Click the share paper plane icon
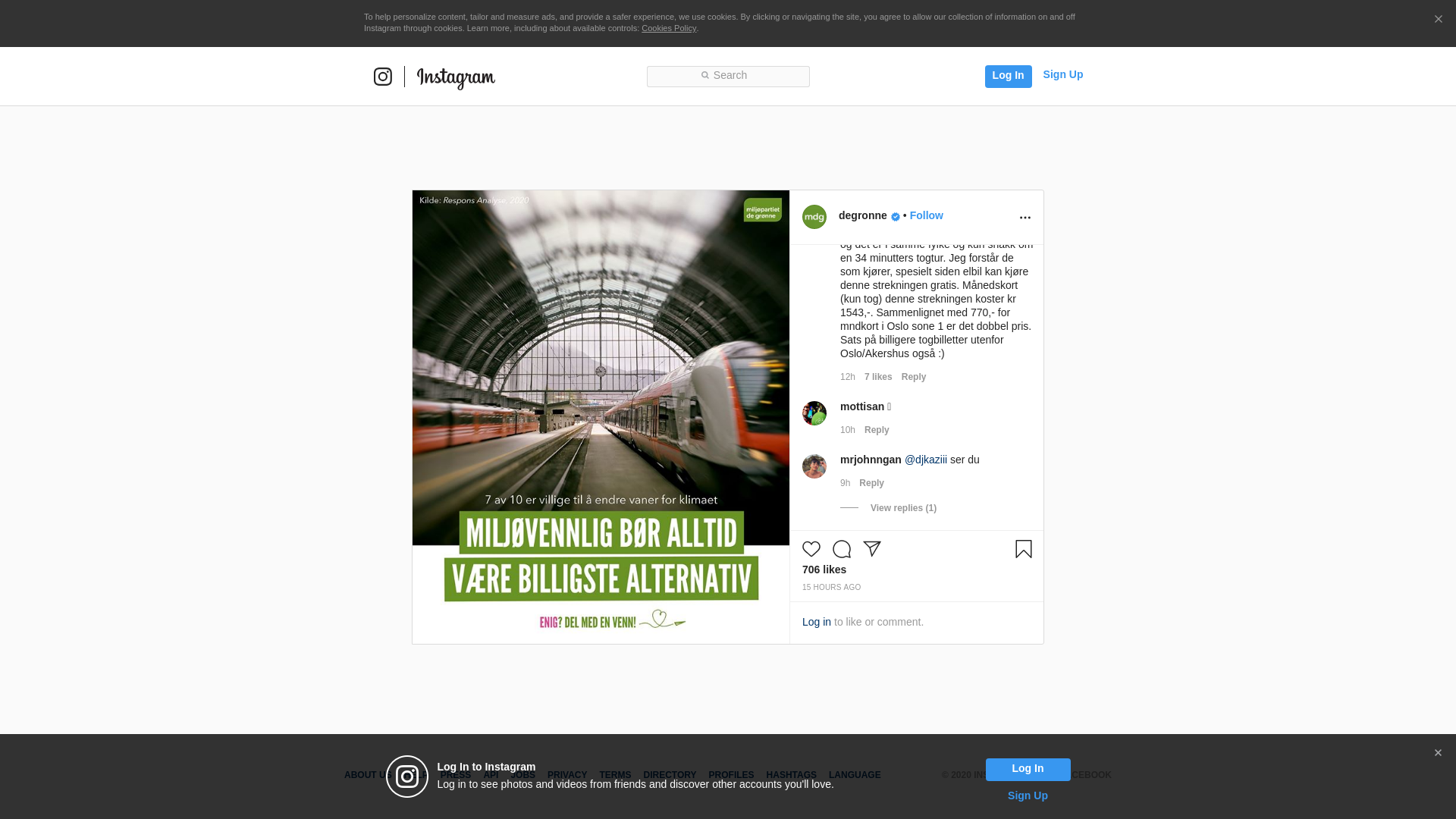Image resolution: width=1456 pixels, height=819 pixels. point(872,548)
